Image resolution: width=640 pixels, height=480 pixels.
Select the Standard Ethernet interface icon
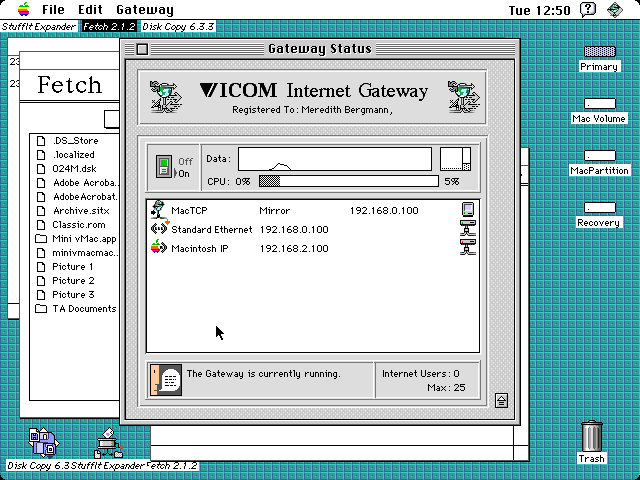159,229
